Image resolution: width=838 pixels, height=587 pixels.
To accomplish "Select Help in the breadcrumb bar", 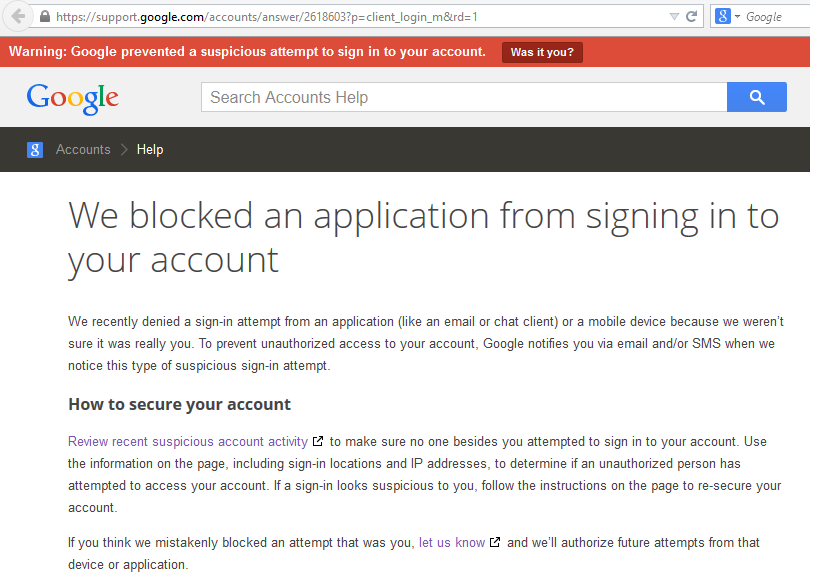I will (x=150, y=150).
